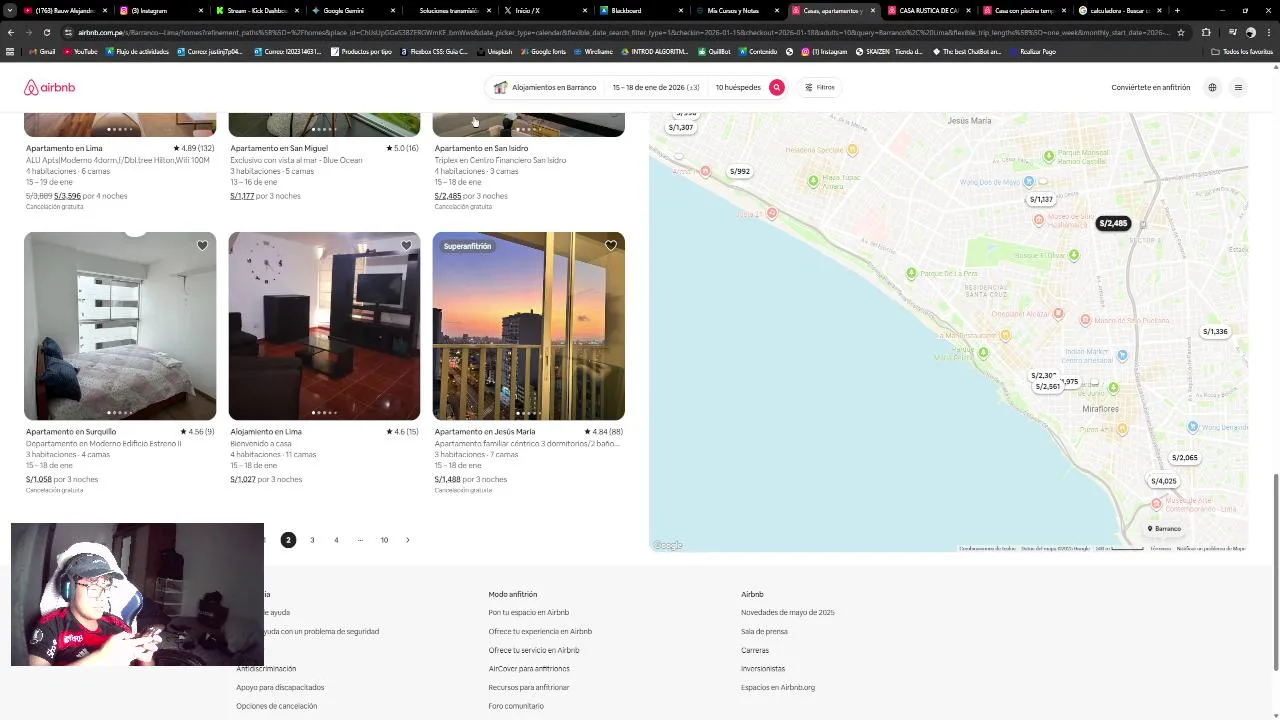Click the page vertical scrollbar thumb

(1276, 571)
